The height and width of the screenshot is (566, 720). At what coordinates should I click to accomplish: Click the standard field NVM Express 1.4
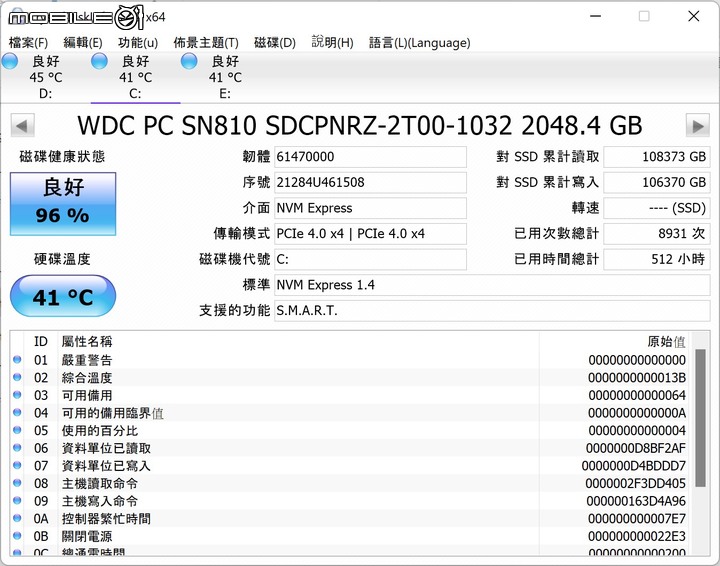(492, 285)
